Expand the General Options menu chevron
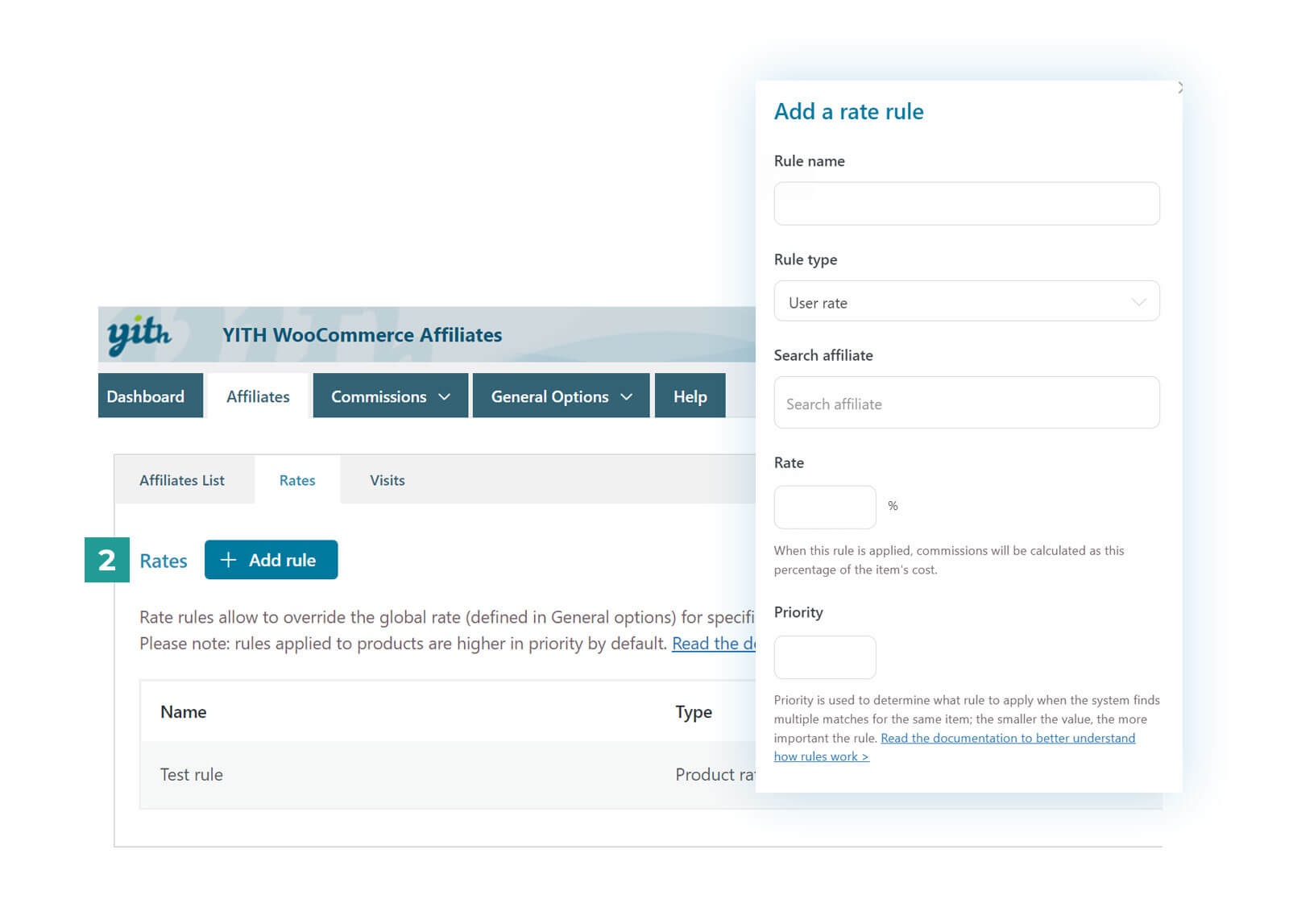The image size is (1289, 924). coord(626,396)
